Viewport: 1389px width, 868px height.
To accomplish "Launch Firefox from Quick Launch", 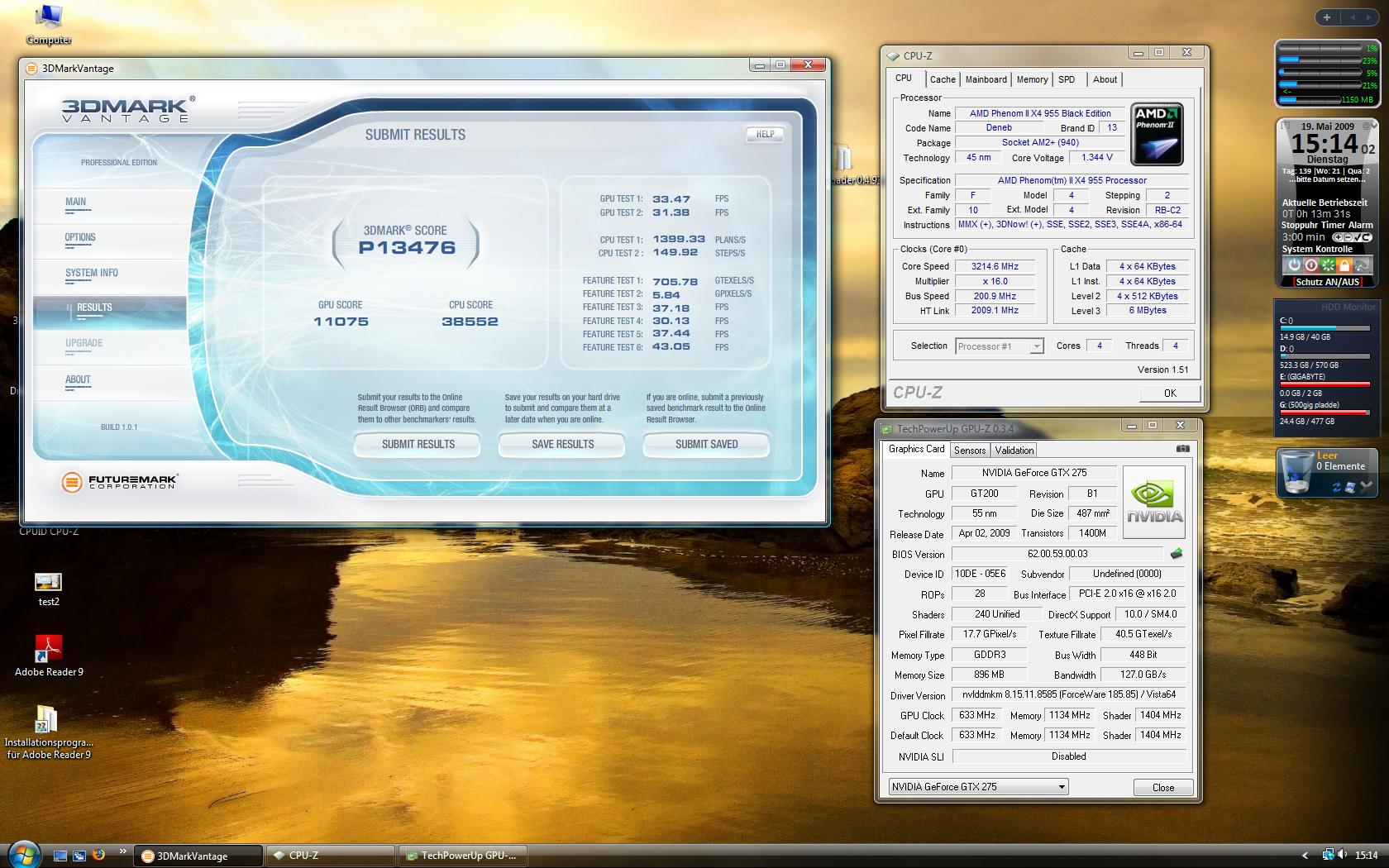I will coord(98,856).
